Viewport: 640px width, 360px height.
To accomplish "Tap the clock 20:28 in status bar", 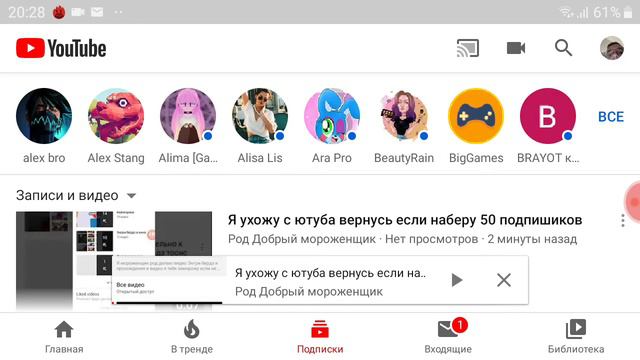I will 26,12.
